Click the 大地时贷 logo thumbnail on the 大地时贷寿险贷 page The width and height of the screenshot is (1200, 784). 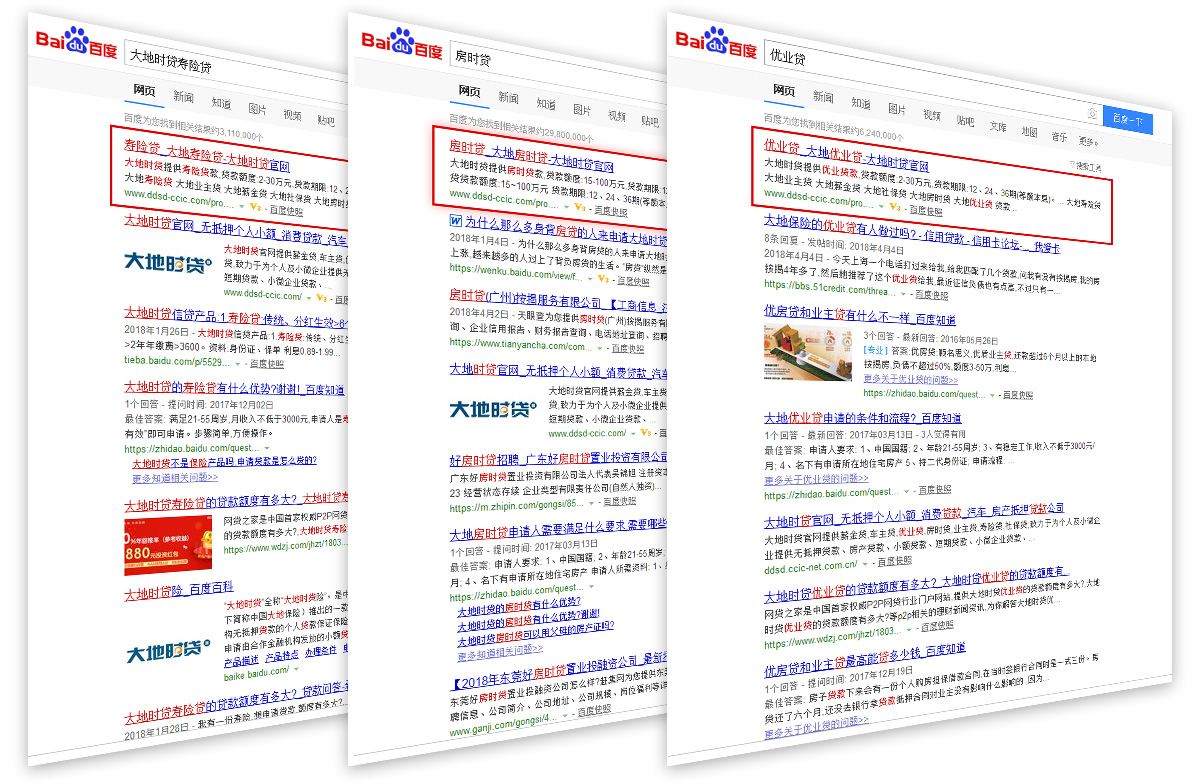[x=168, y=263]
